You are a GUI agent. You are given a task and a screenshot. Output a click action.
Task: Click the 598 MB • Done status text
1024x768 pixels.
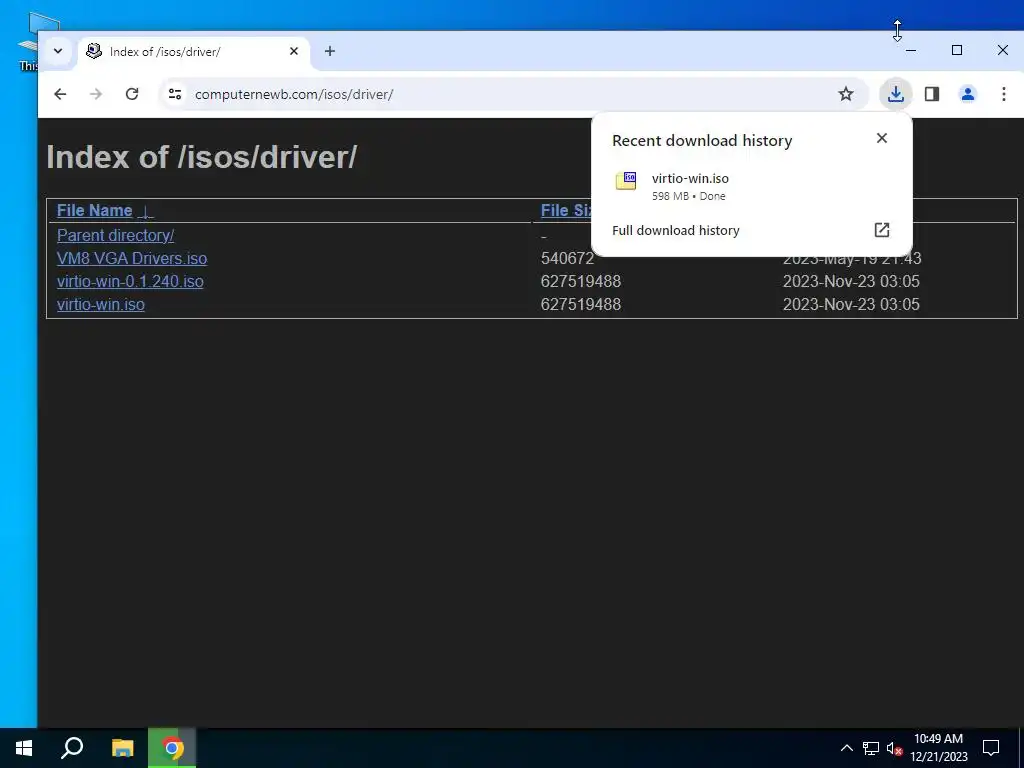pyautogui.click(x=688, y=196)
